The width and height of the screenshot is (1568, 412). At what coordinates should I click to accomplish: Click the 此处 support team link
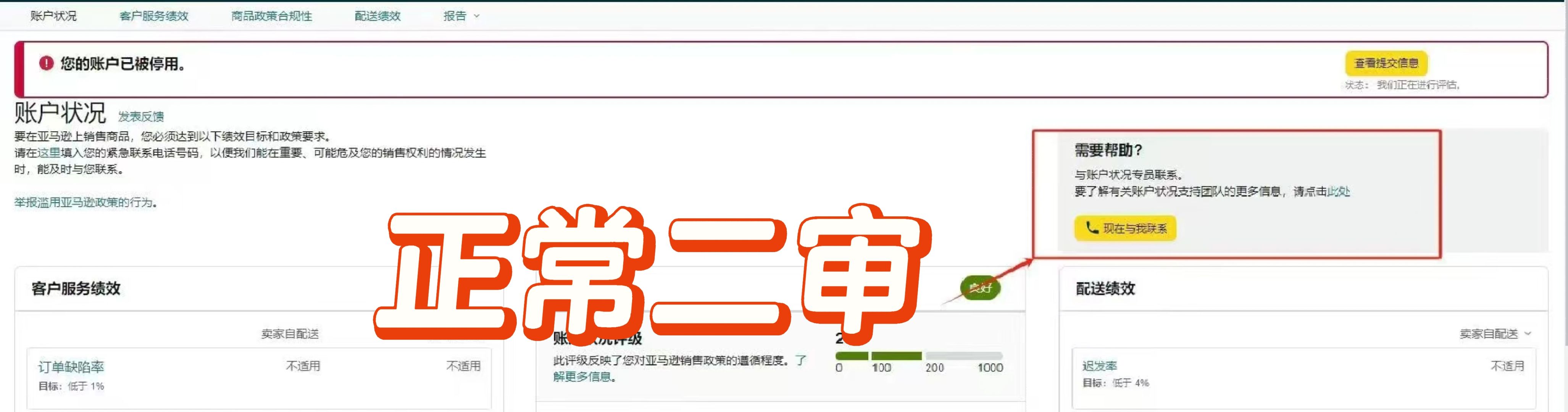[1339, 192]
